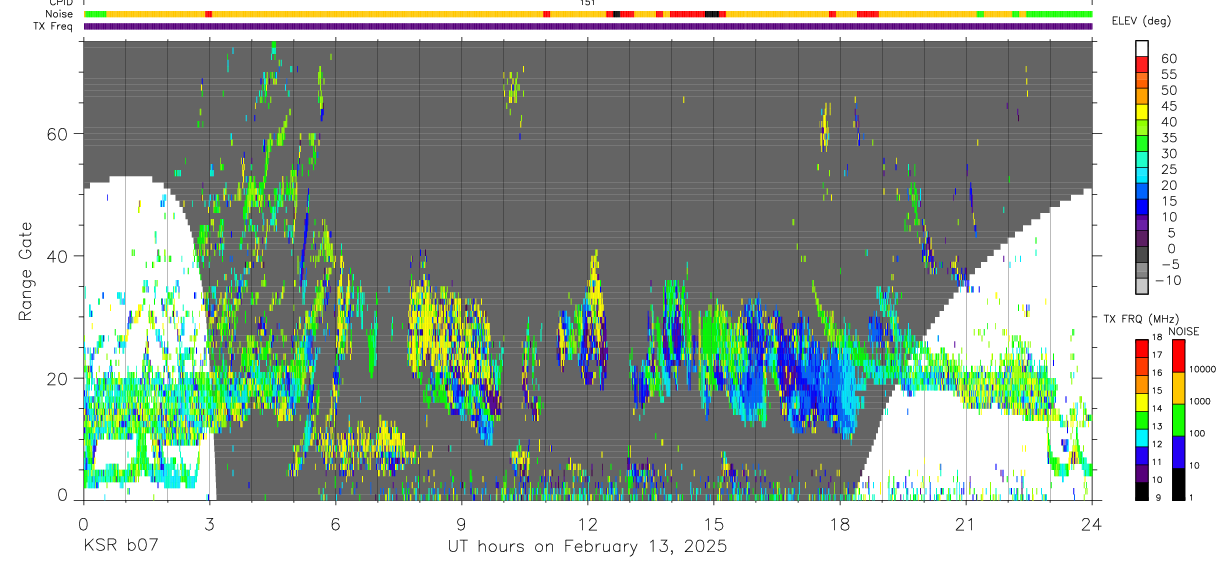
Task: Click 'UT hours on February 13, 2025' axis title
Action: 587,547
